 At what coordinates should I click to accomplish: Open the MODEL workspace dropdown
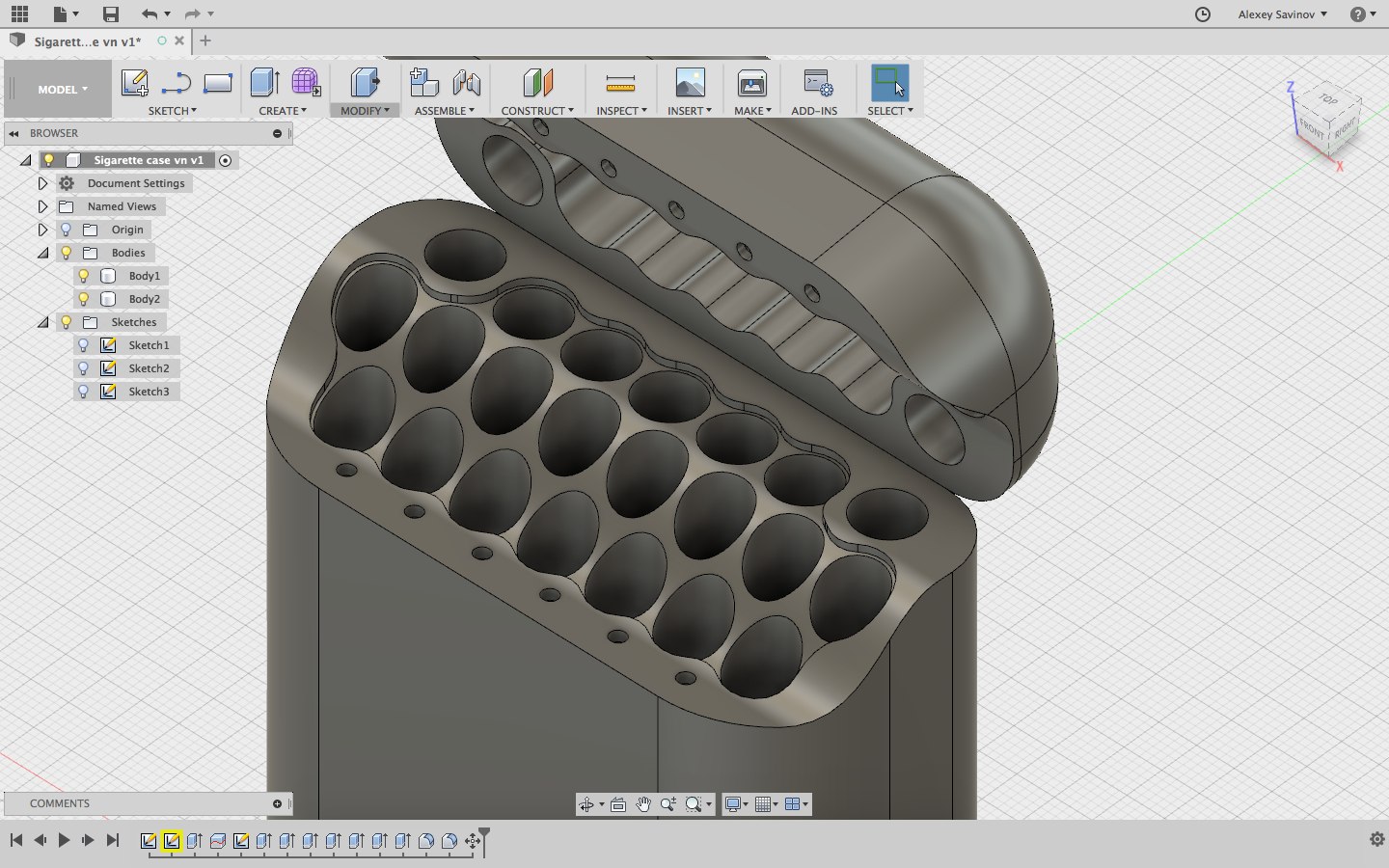(x=63, y=90)
